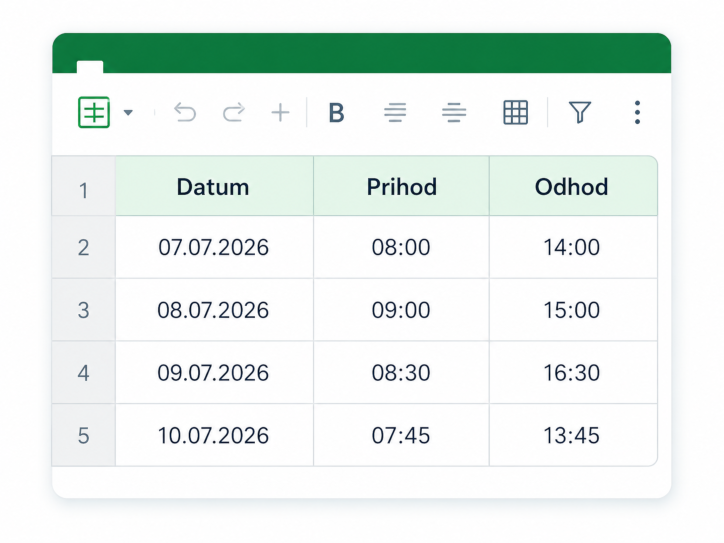Viewport: 724px width, 543px height.
Task: Click the green spreadsheet table icon
Action: tap(94, 112)
